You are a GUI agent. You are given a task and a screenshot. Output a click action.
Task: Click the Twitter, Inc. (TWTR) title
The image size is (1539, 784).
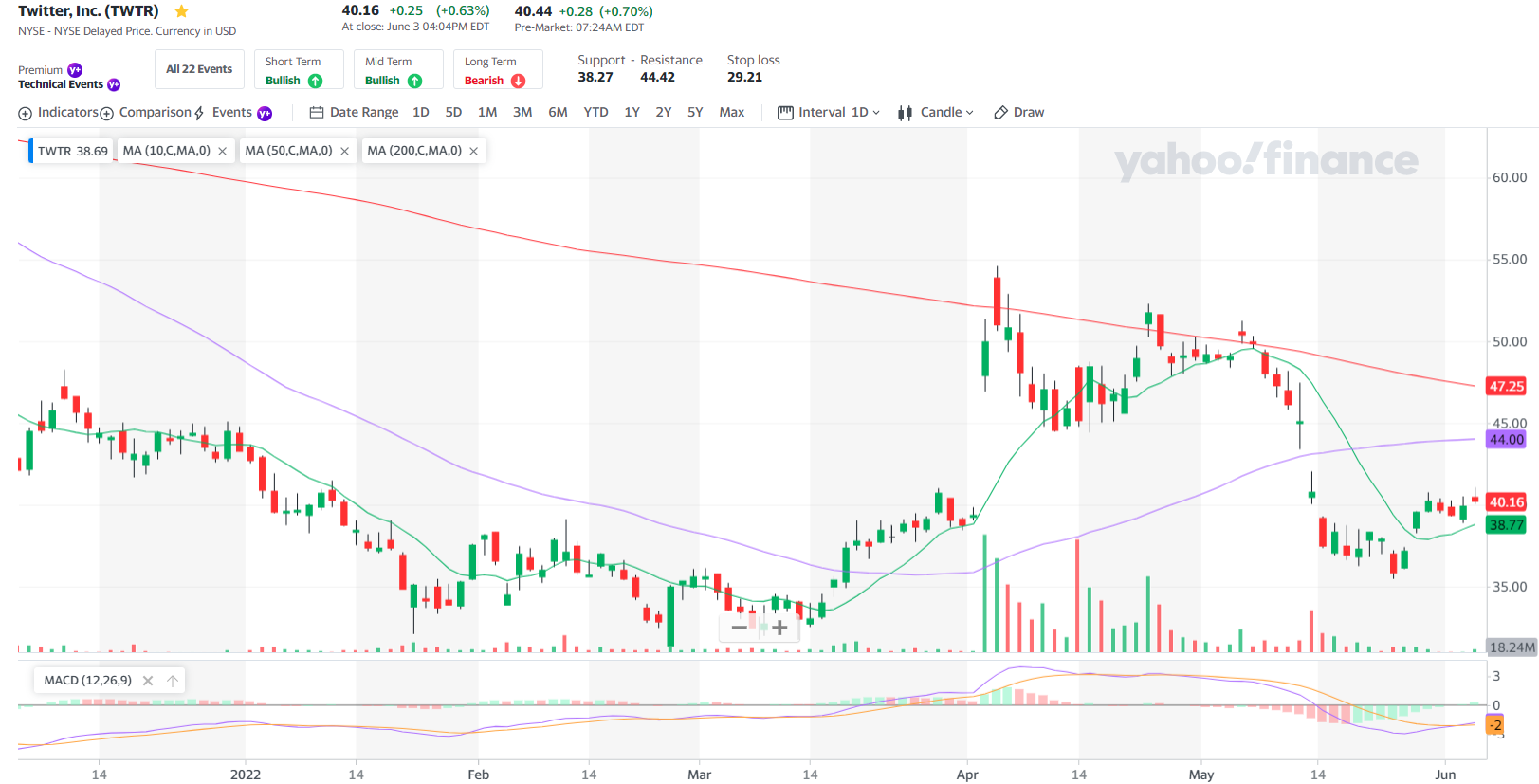88,11
